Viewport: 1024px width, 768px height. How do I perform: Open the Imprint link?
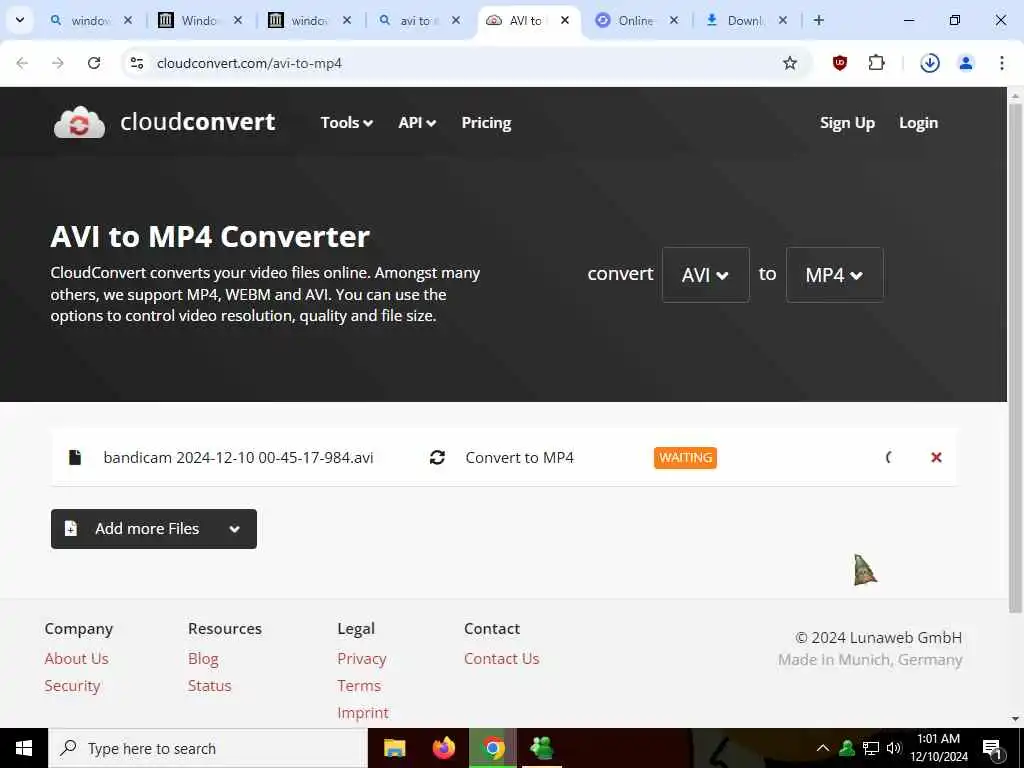(363, 712)
